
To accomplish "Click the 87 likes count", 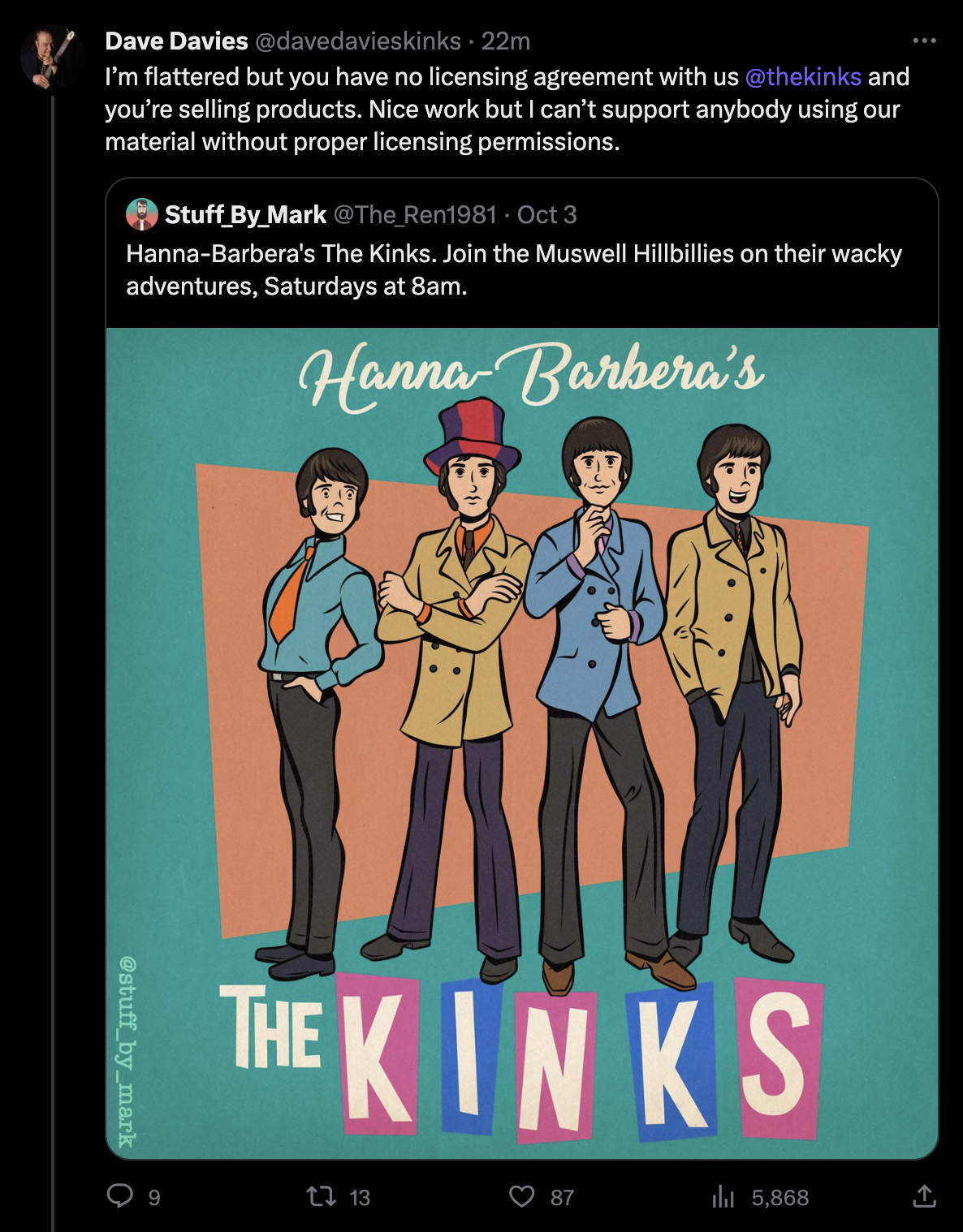I will (x=562, y=1197).
